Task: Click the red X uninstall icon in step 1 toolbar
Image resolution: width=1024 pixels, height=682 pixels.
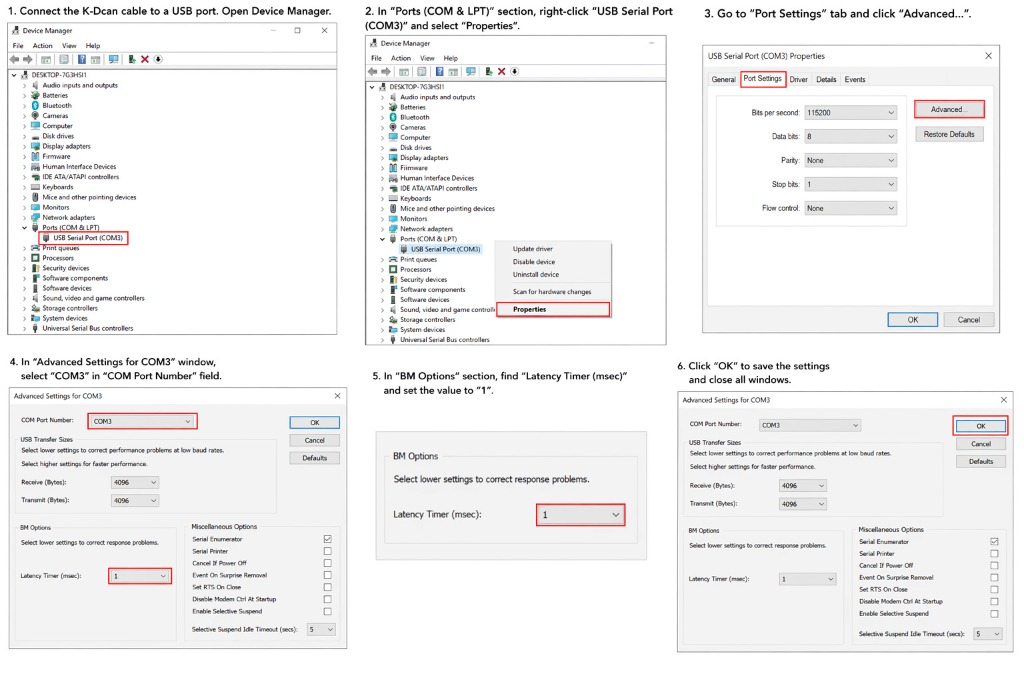Action: pos(145,59)
